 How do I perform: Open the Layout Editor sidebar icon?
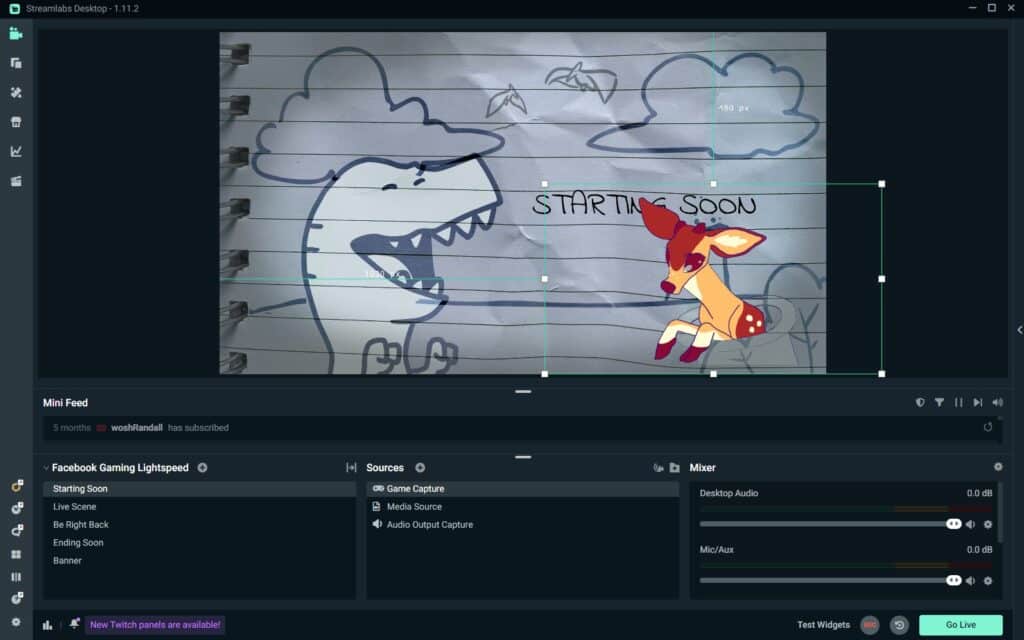pos(16,63)
